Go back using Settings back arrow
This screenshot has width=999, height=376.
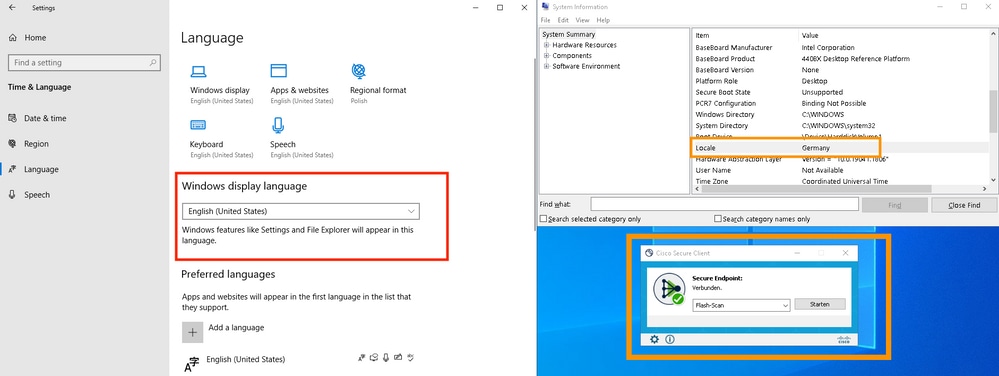pos(12,8)
